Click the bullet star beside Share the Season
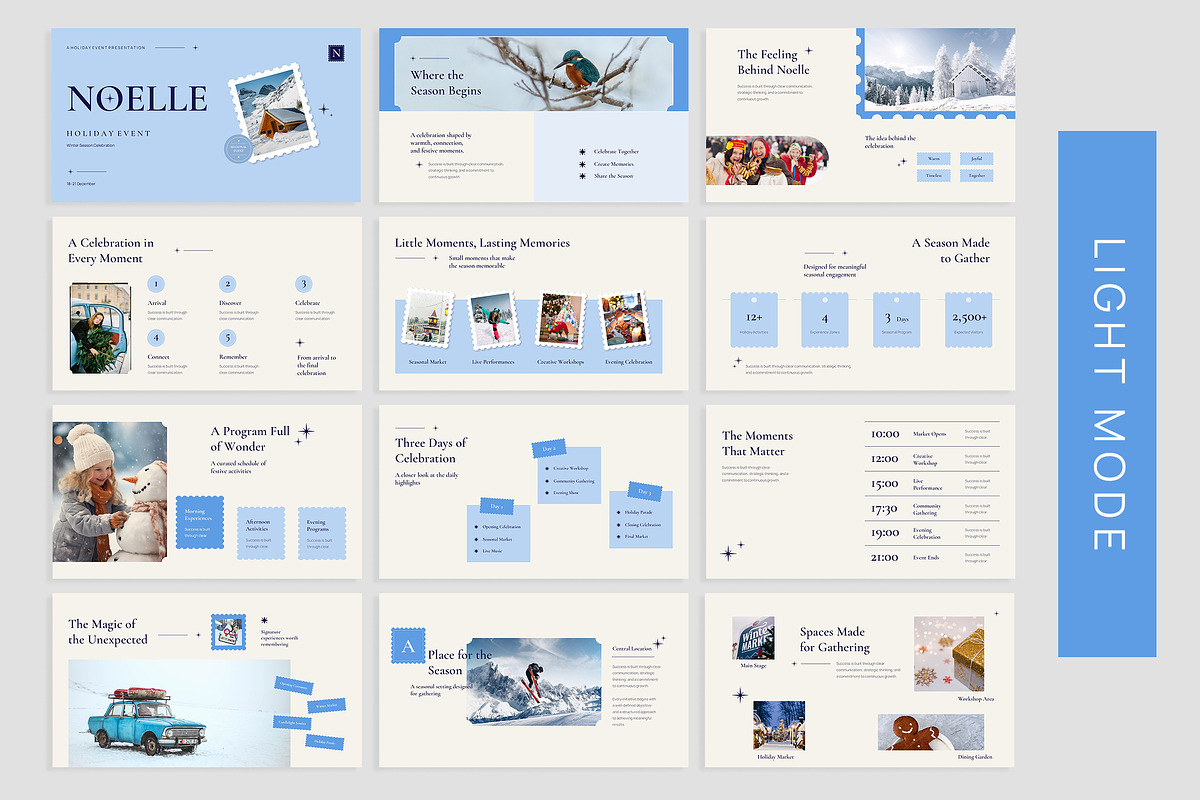 pyautogui.click(x=582, y=176)
